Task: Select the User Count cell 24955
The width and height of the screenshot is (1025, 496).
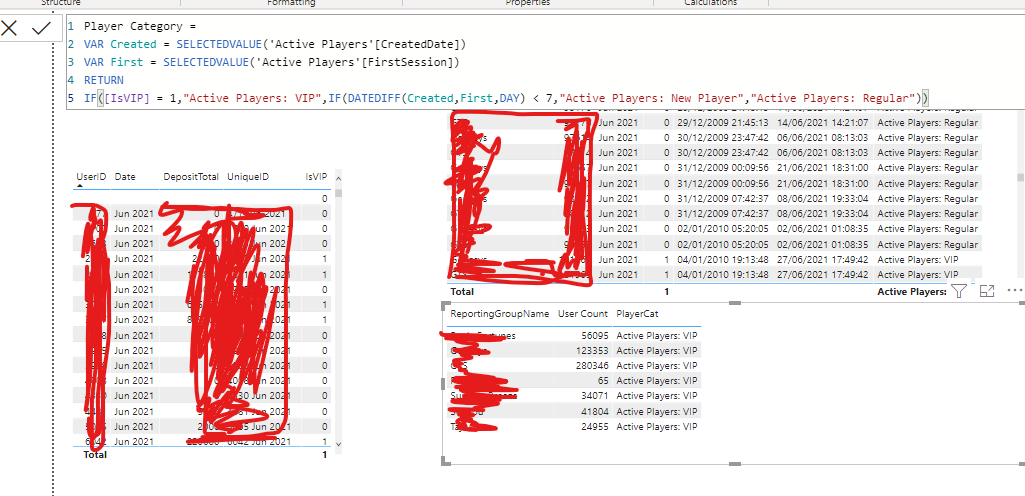Action: (x=594, y=426)
